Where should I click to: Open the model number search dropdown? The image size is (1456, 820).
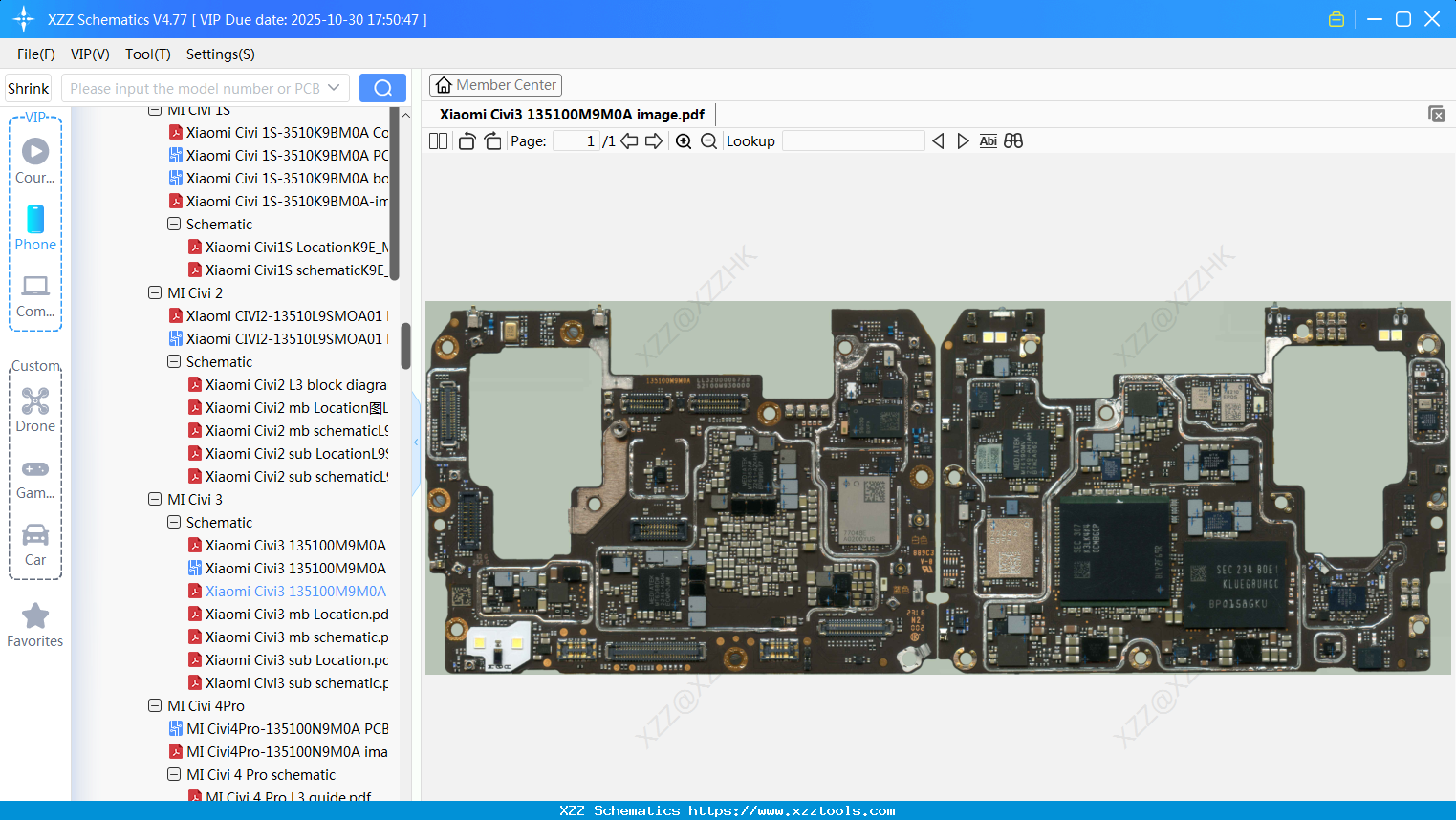tap(336, 87)
